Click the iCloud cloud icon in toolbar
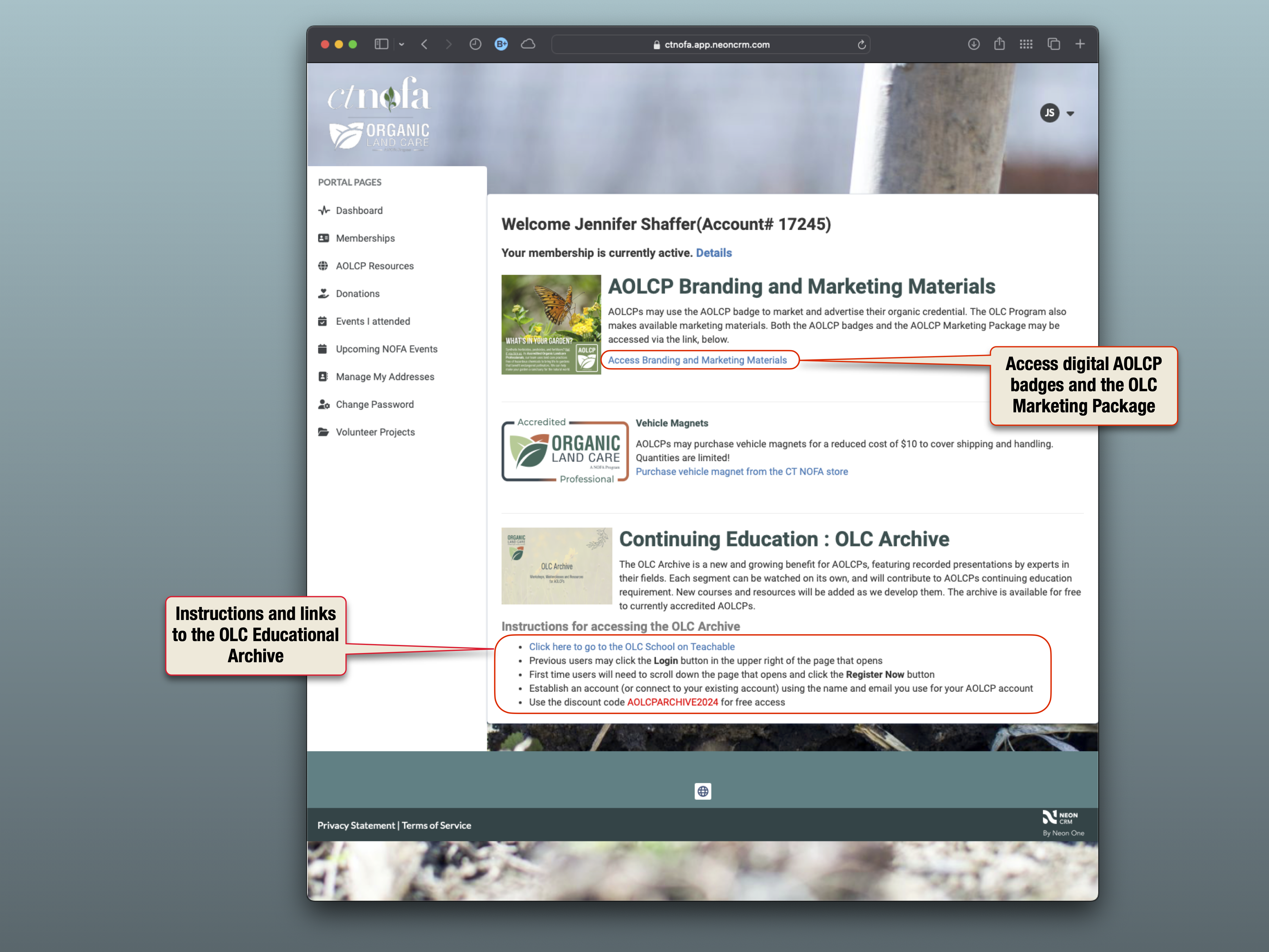The height and width of the screenshot is (952, 1269). (528, 44)
